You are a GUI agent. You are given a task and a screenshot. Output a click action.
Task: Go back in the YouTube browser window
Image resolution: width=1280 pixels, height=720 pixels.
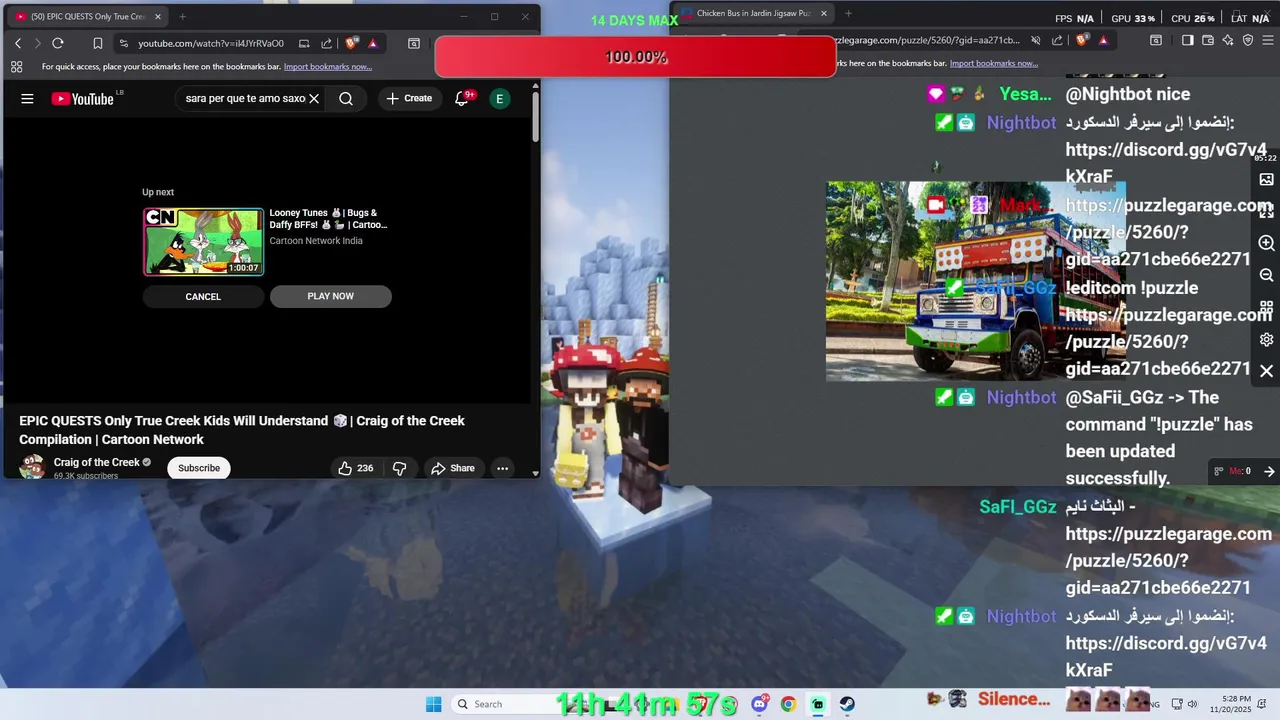click(18, 43)
